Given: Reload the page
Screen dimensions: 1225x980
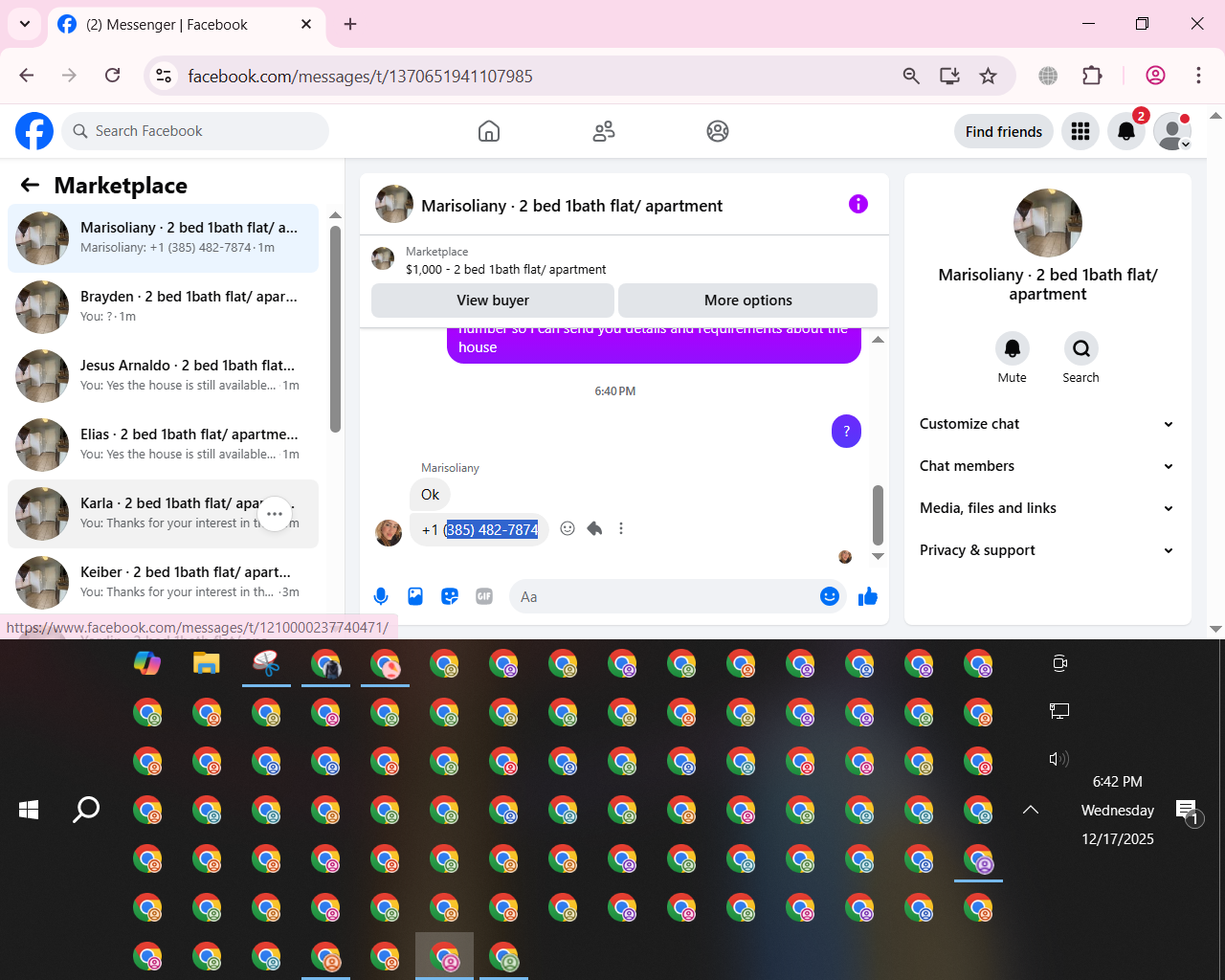Looking at the screenshot, I should (x=112, y=76).
